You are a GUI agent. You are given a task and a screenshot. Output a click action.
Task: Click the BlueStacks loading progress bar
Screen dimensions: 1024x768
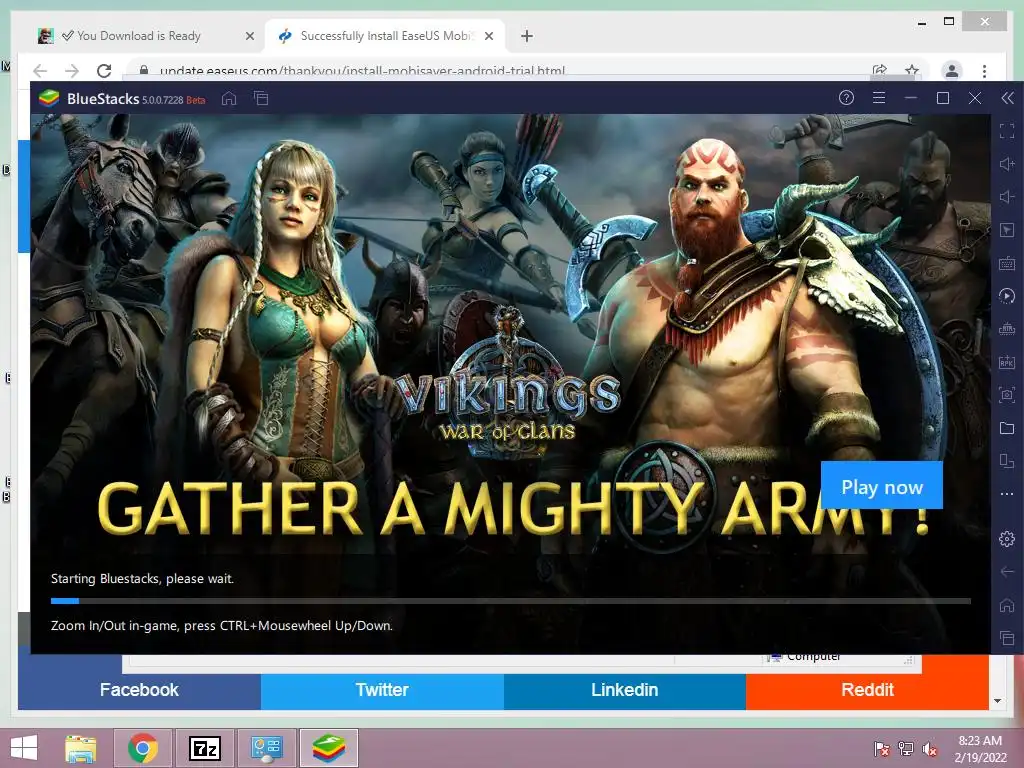[x=511, y=601]
